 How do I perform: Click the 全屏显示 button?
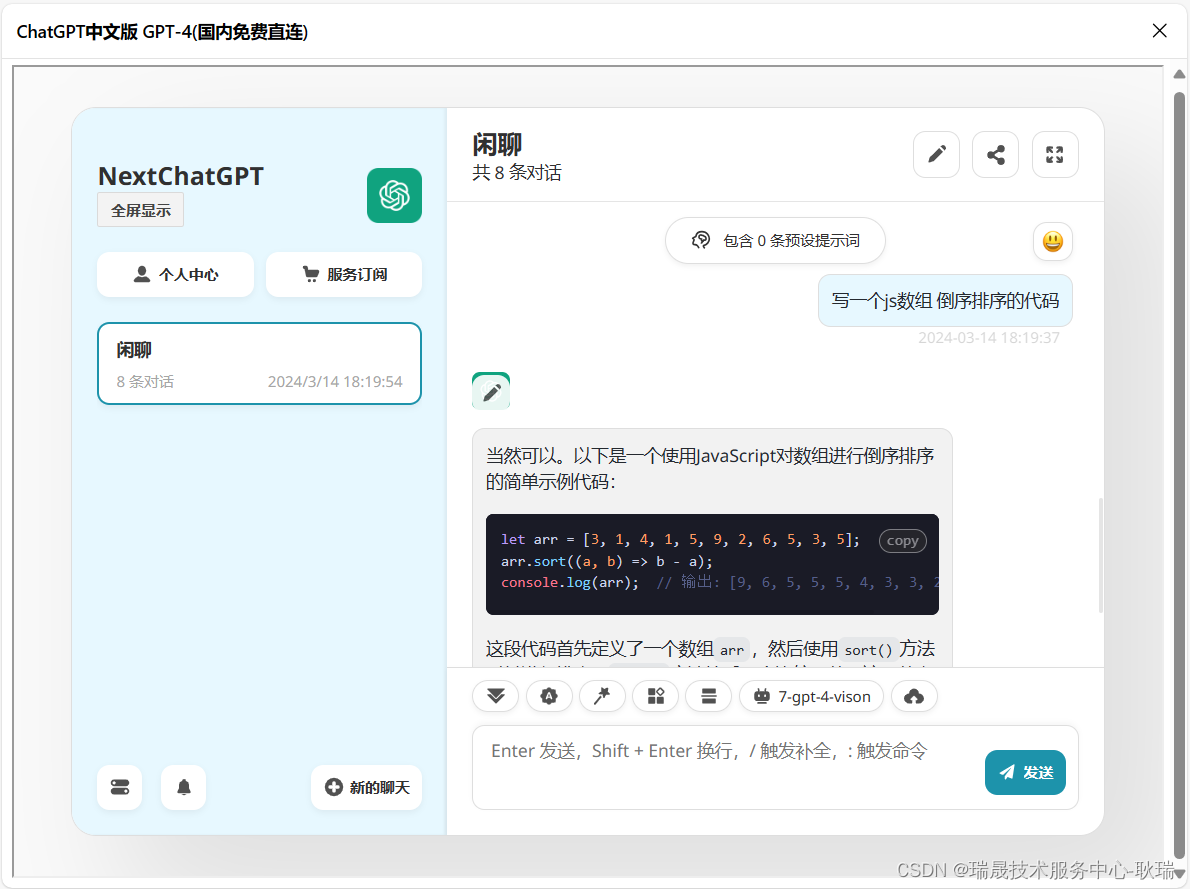(140, 210)
